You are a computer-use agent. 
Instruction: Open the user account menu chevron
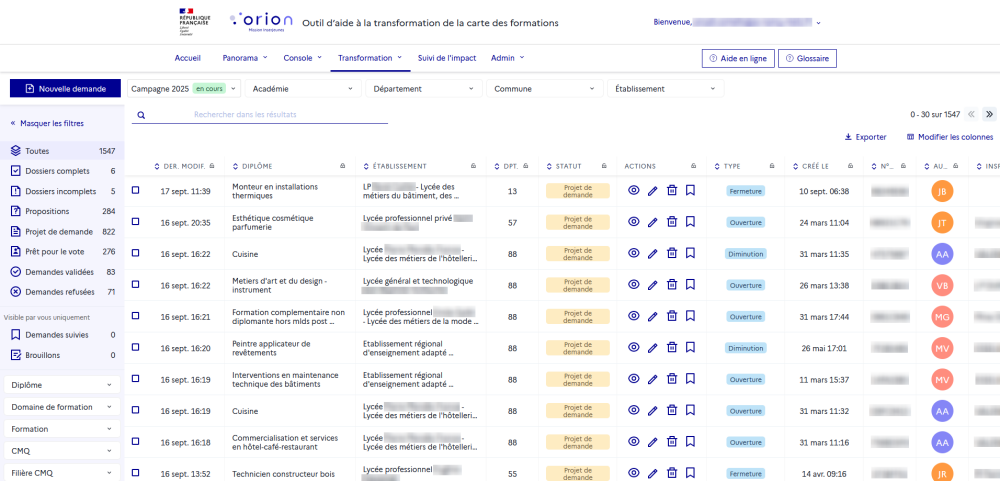coord(818,22)
